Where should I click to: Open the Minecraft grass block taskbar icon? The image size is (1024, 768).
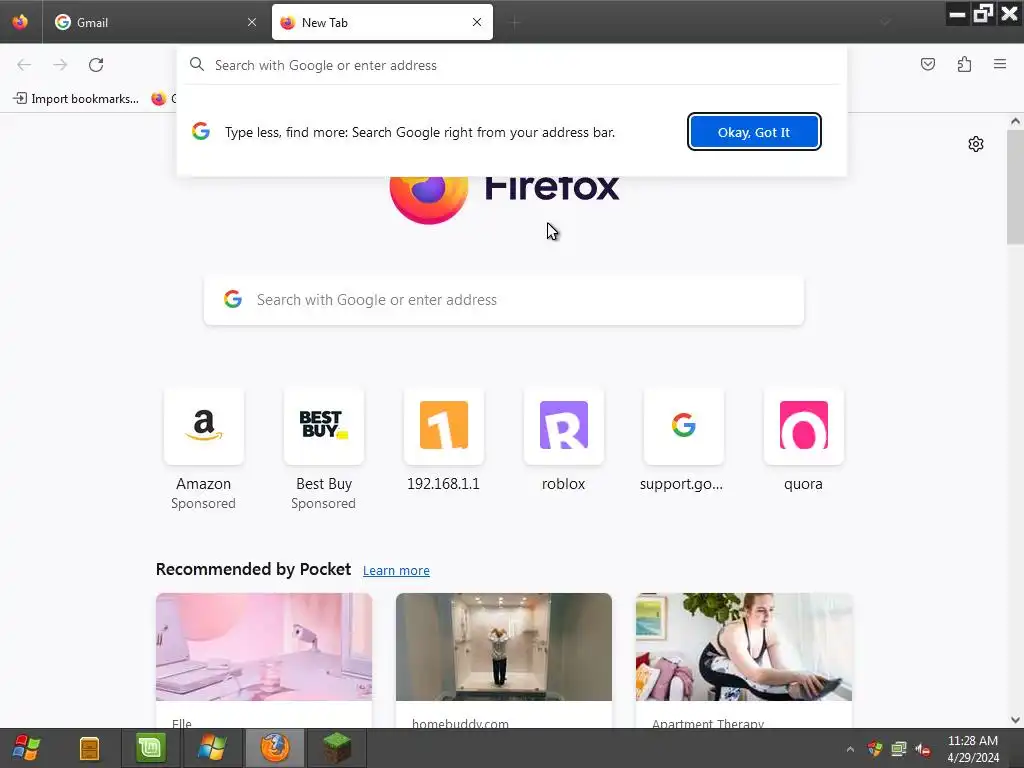click(x=336, y=748)
